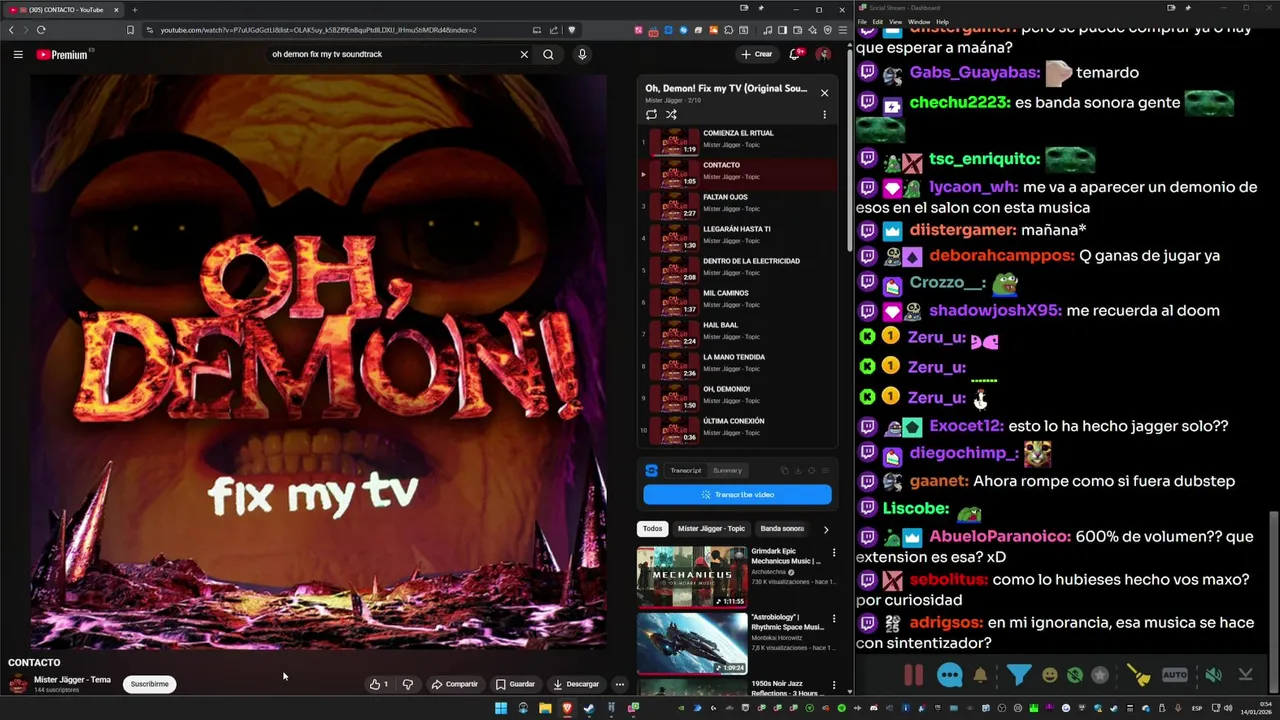Click the Suscribirme button
The height and width of the screenshot is (720, 1280).
click(x=149, y=684)
